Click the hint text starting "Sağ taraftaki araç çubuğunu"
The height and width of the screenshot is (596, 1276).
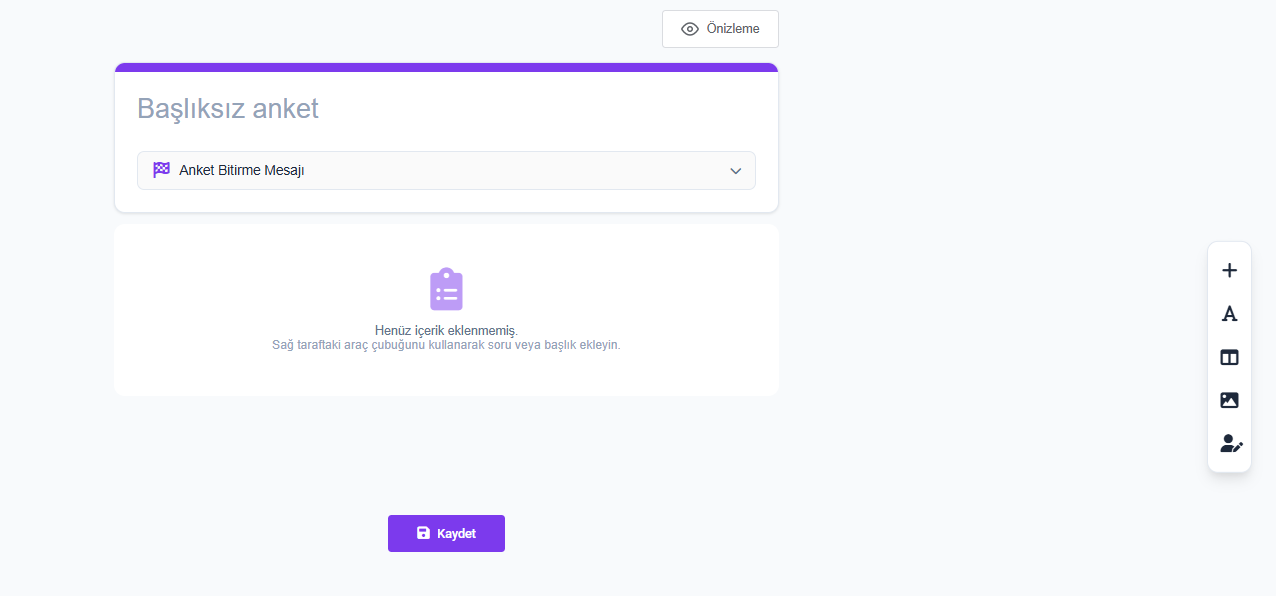(x=446, y=345)
